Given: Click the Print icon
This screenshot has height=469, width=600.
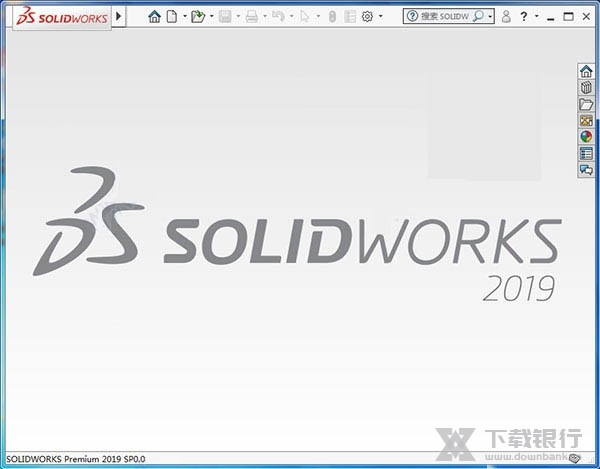Looking at the screenshot, I should point(251,16).
